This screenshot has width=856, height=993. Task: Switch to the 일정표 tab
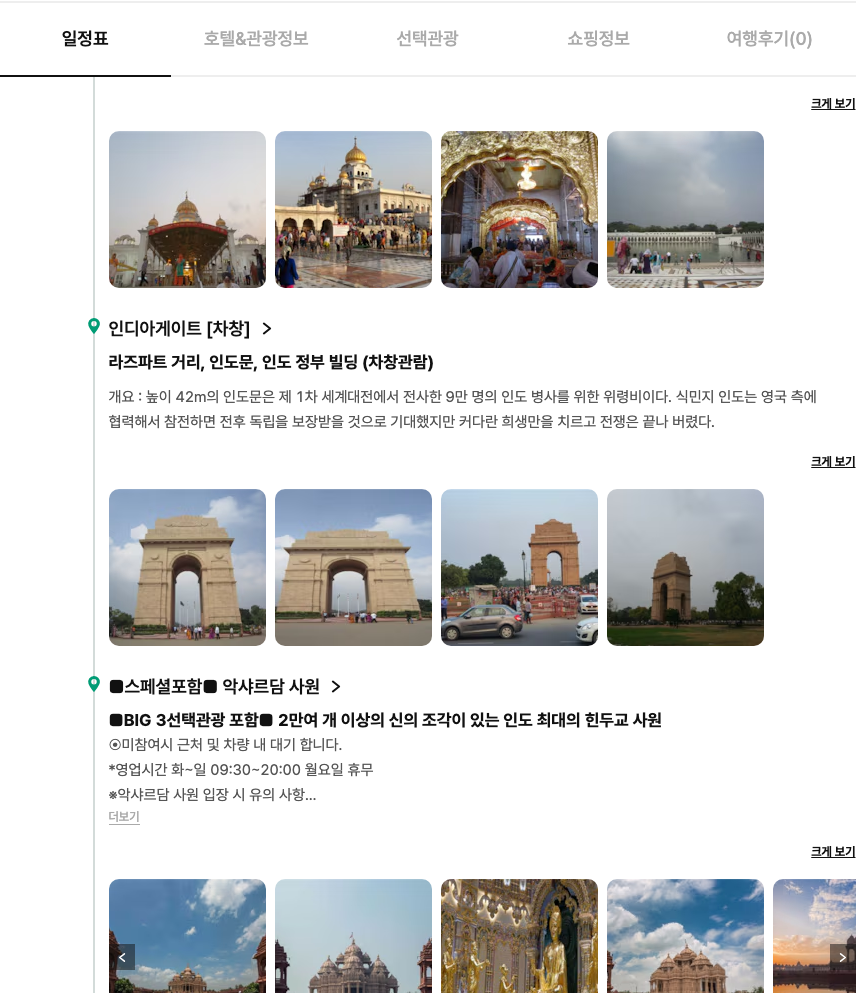(x=85, y=39)
